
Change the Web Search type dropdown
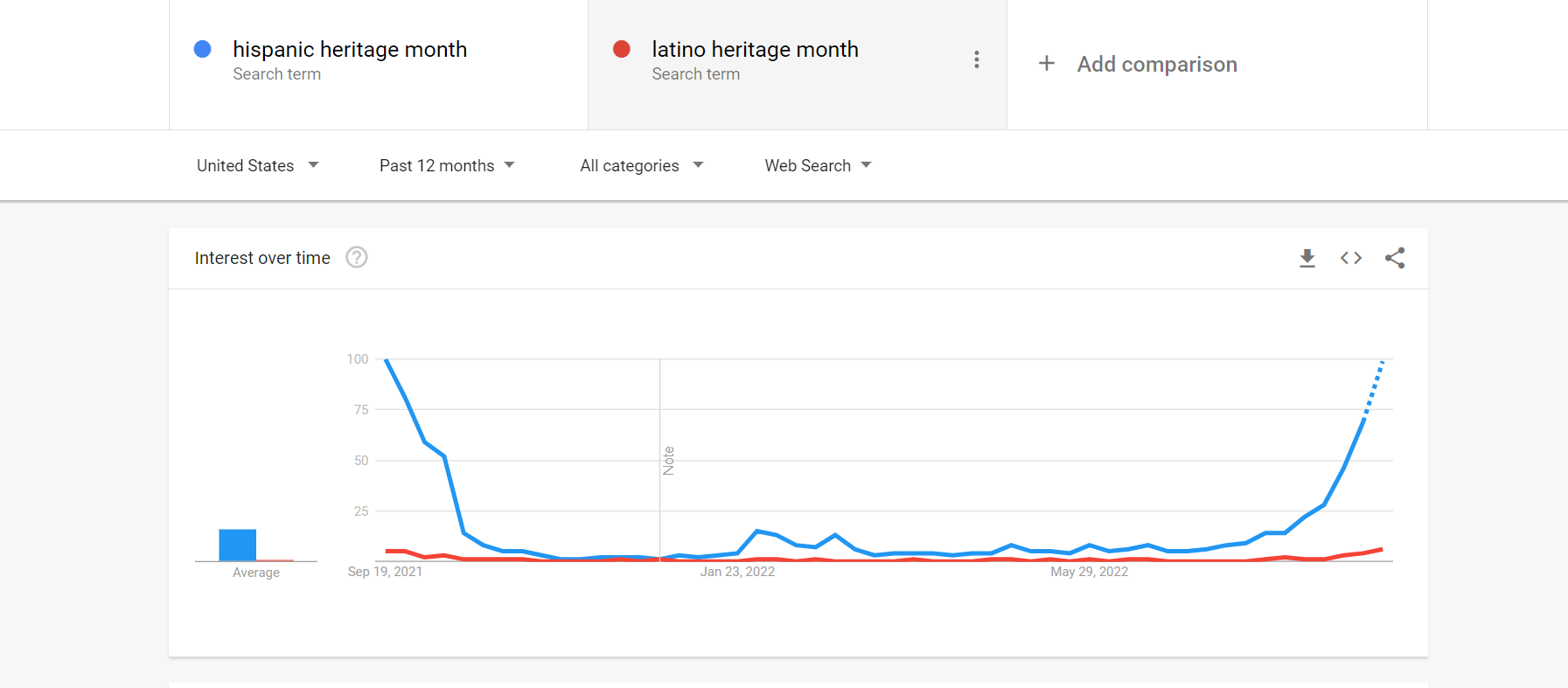(x=818, y=165)
